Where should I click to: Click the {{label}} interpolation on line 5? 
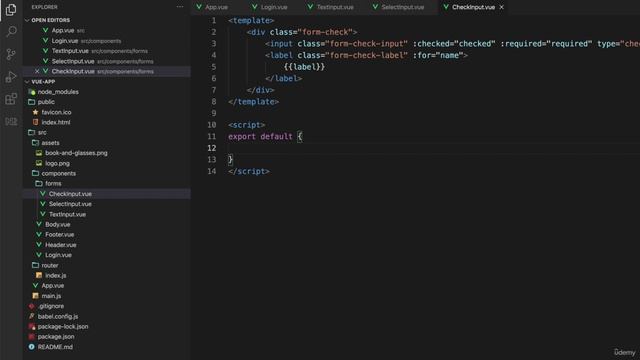point(304,67)
